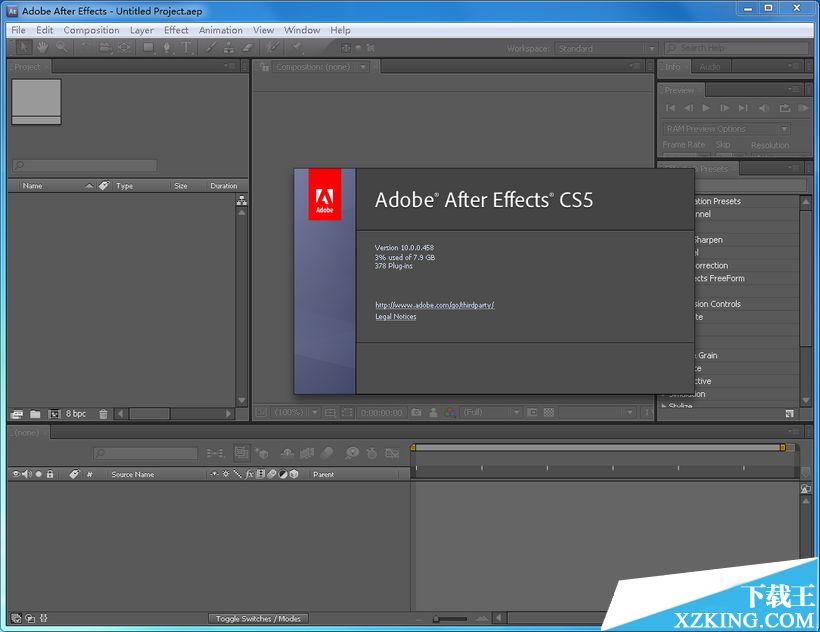The image size is (820, 632).
Task: Click the Auto-keyframe stopwatch icon in timeline
Action: (371, 453)
